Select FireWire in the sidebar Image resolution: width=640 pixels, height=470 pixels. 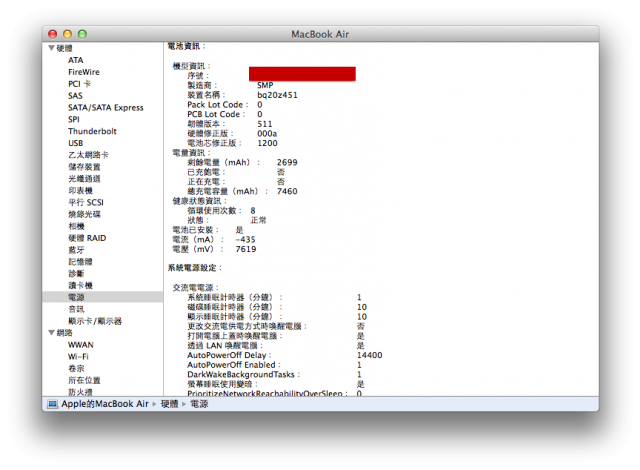(x=84, y=72)
